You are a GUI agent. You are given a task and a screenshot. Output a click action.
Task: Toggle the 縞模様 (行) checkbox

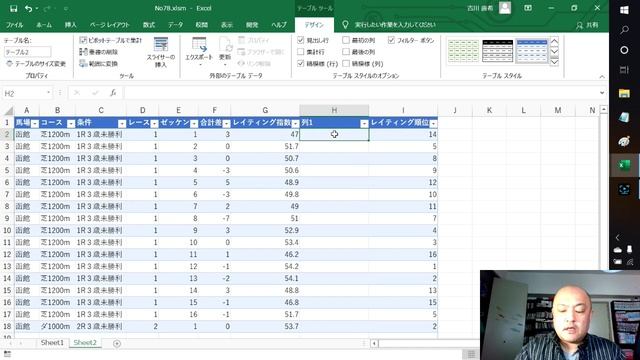coord(301,64)
